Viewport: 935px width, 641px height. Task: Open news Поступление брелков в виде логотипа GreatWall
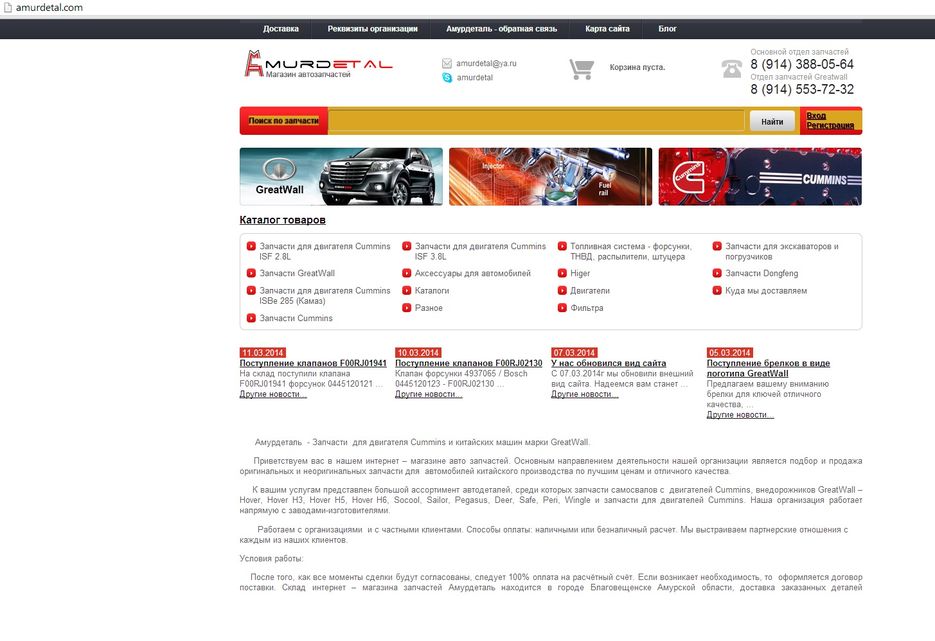tap(768, 368)
